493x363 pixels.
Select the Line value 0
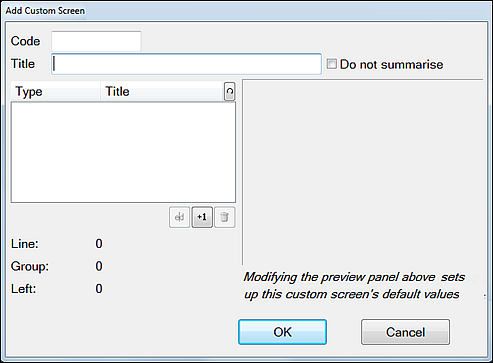pyautogui.click(x=99, y=244)
